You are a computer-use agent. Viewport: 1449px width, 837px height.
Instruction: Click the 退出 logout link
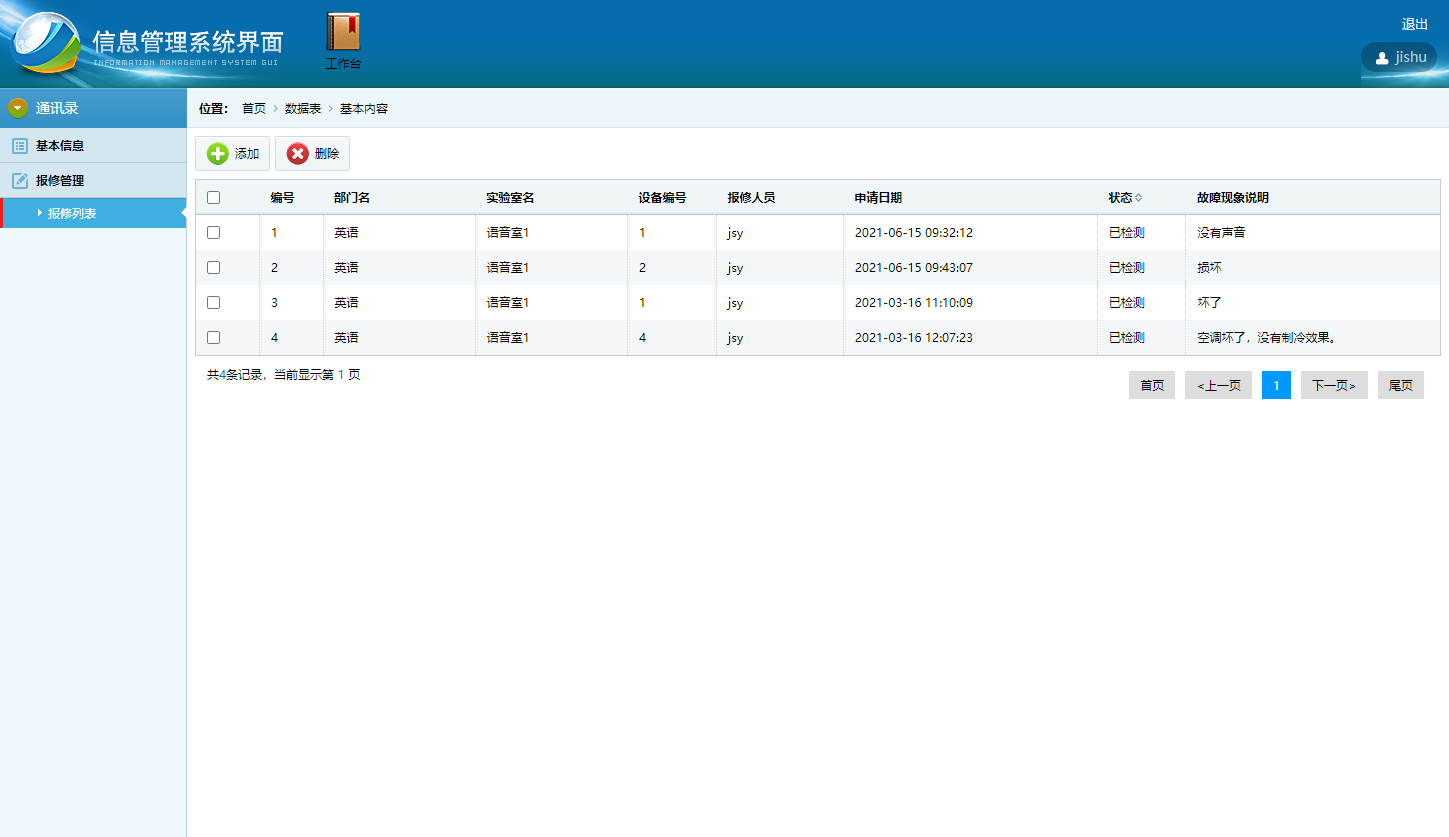tap(1414, 25)
